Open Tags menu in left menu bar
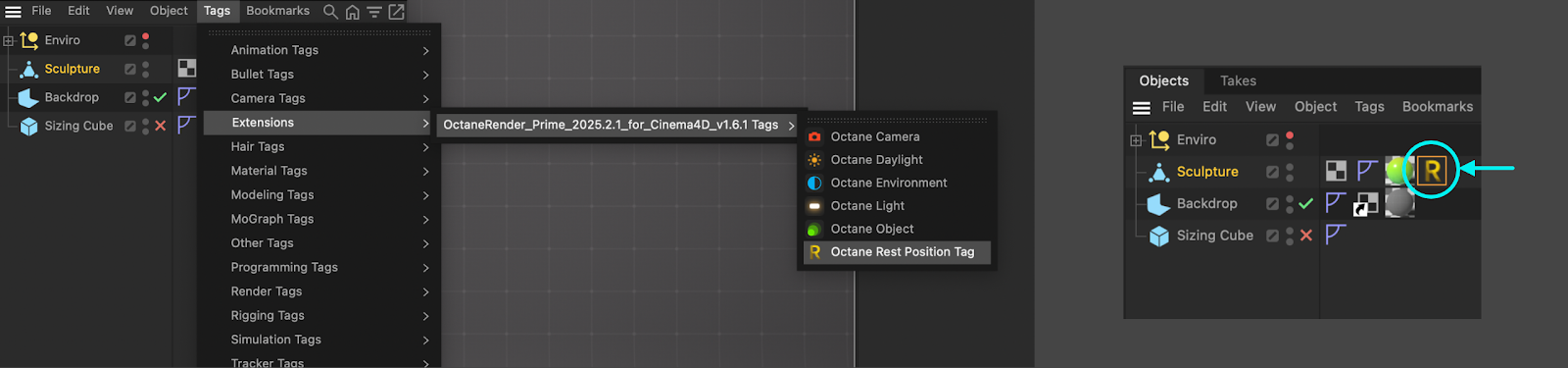This screenshot has width=1568, height=368. (x=217, y=11)
